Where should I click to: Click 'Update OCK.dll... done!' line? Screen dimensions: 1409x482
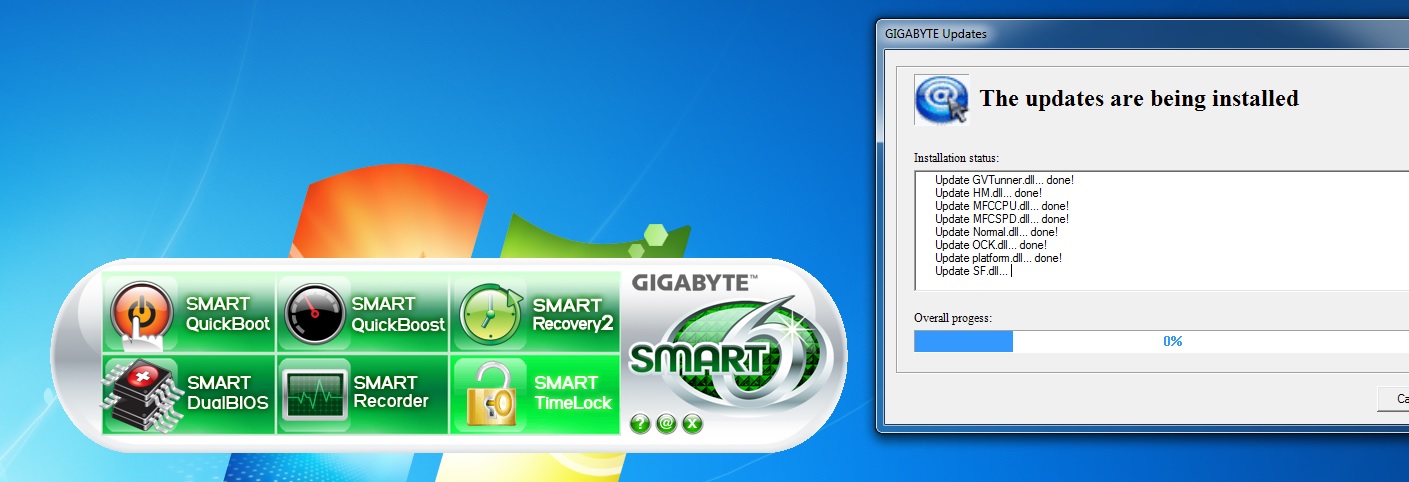[991, 245]
